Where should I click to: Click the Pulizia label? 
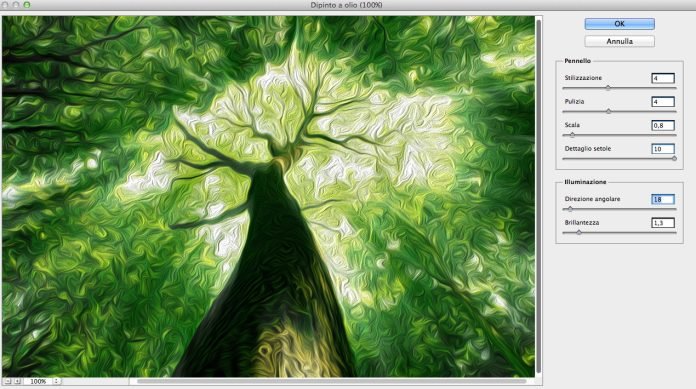coord(574,101)
